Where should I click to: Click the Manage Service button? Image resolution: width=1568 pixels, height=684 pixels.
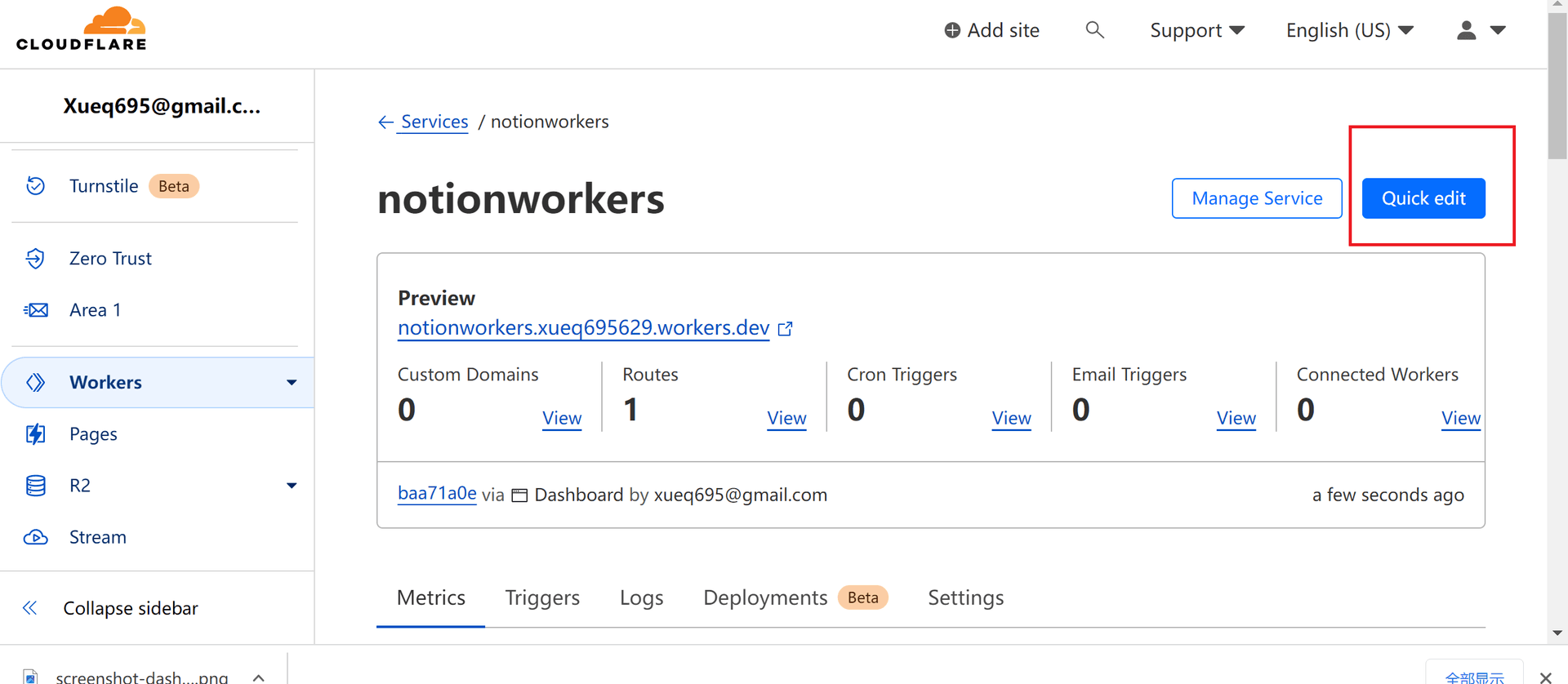pyautogui.click(x=1257, y=198)
